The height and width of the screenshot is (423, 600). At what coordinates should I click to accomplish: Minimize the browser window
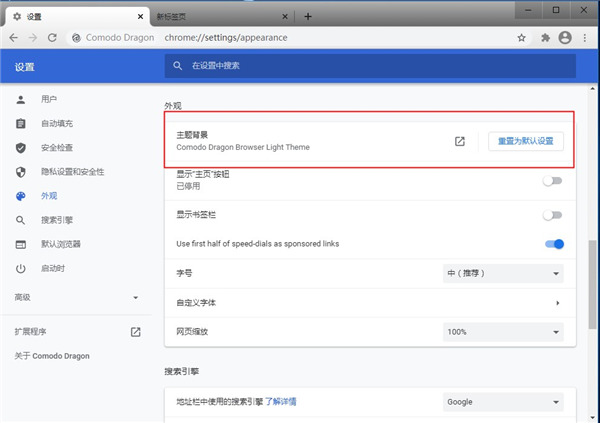528,10
